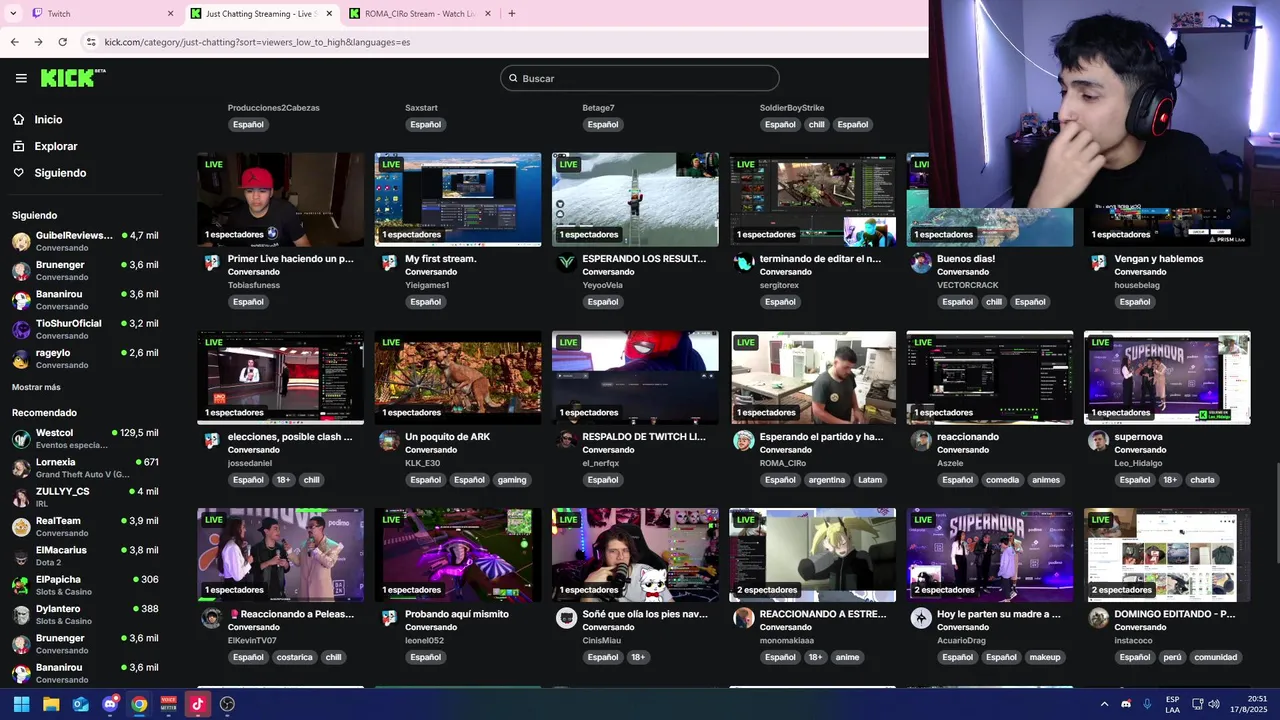Expand Mostrar más in following list
1280x720 pixels.
(x=36, y=387)
